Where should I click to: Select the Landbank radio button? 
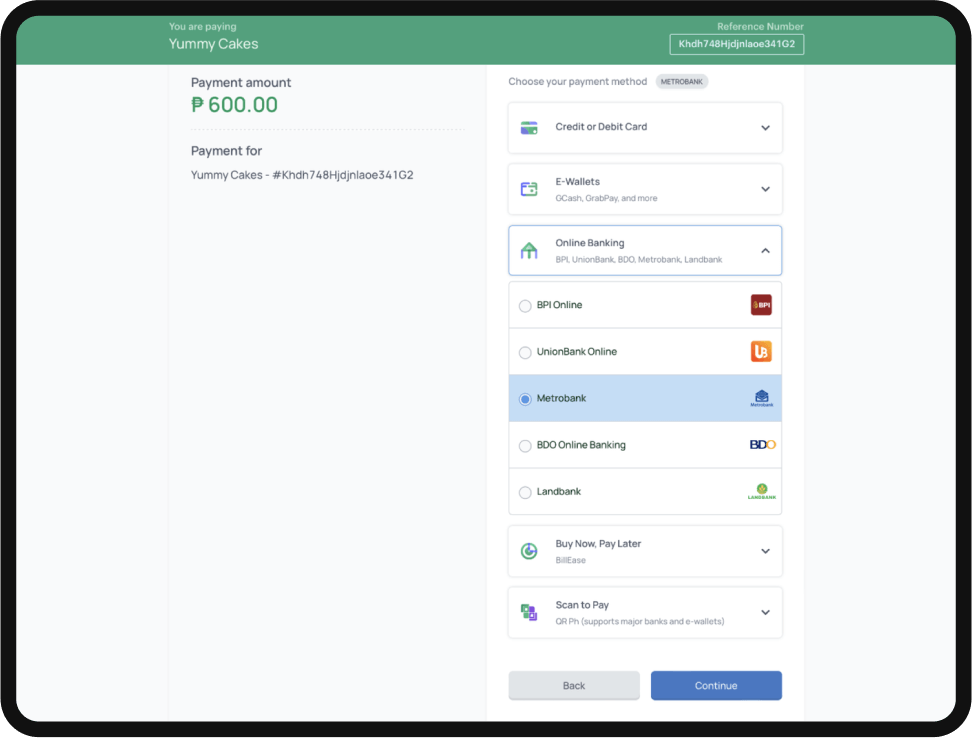(525, 493)
